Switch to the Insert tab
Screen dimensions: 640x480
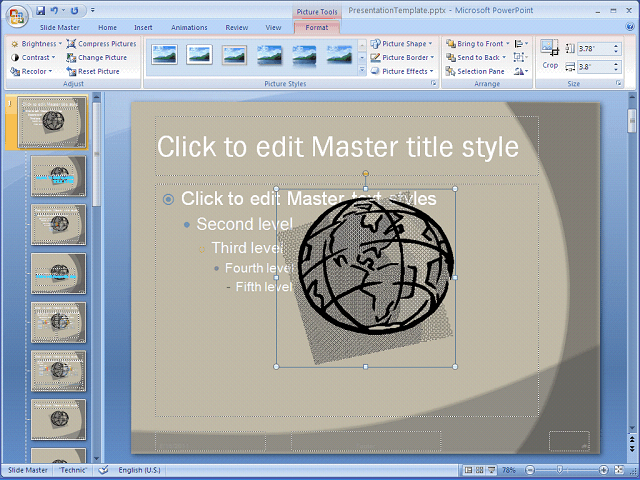tap(143, 27)
